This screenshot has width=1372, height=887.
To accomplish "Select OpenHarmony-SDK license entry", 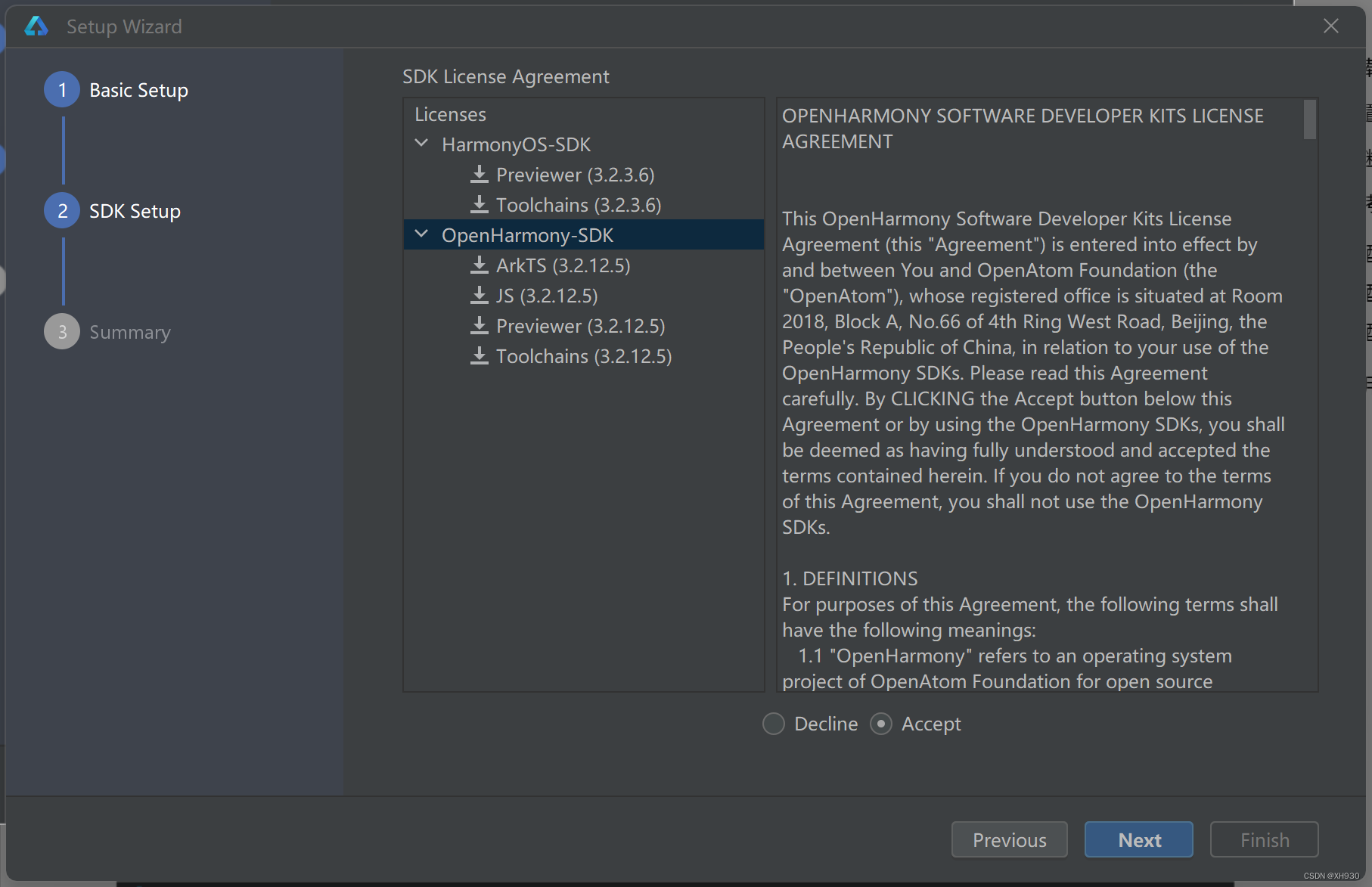I will [584, 235].
